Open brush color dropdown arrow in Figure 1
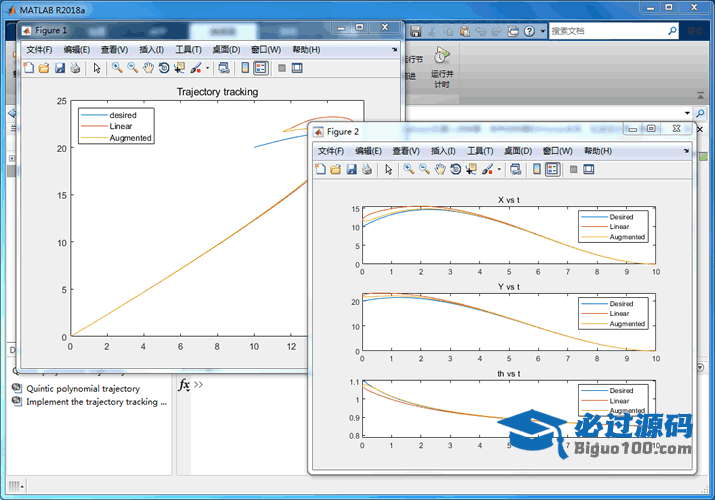715x500 pixels. click(207, 68)
